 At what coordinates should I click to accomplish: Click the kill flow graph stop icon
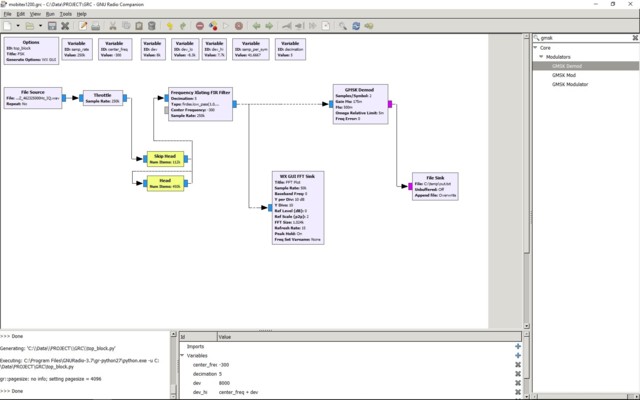239,26
